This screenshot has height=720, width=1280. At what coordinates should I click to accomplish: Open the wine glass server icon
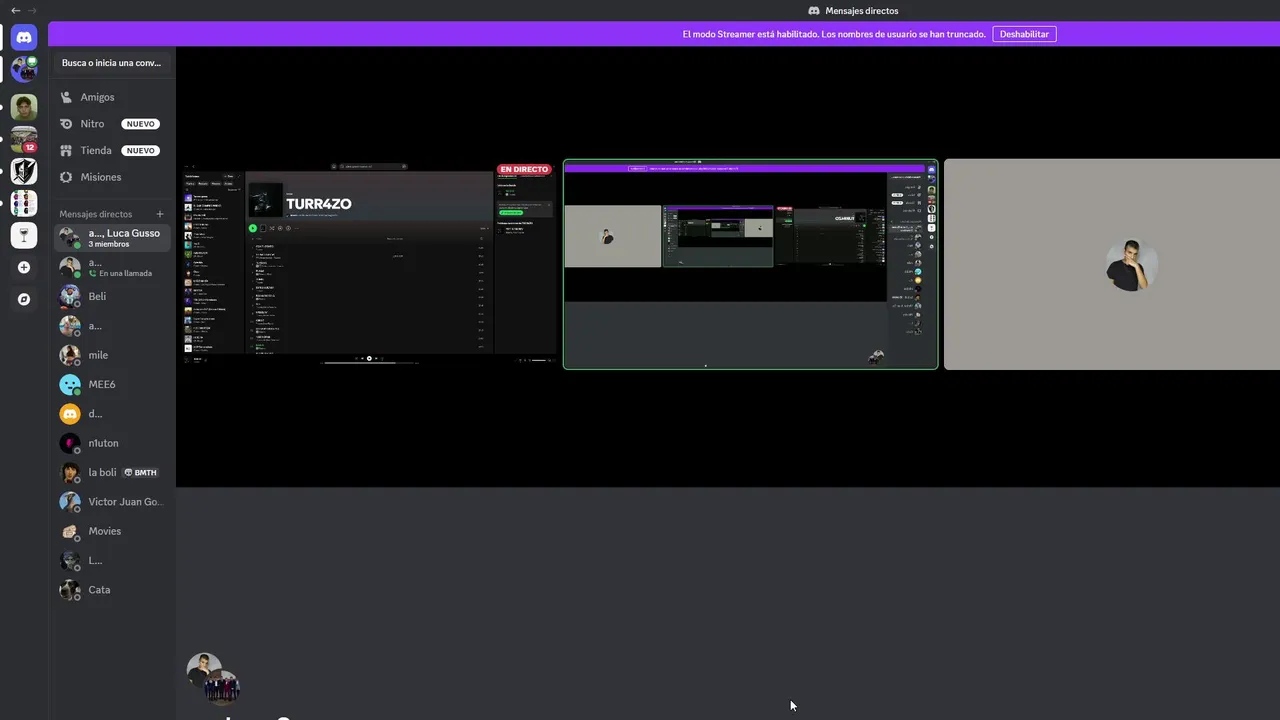coord(24,235)
